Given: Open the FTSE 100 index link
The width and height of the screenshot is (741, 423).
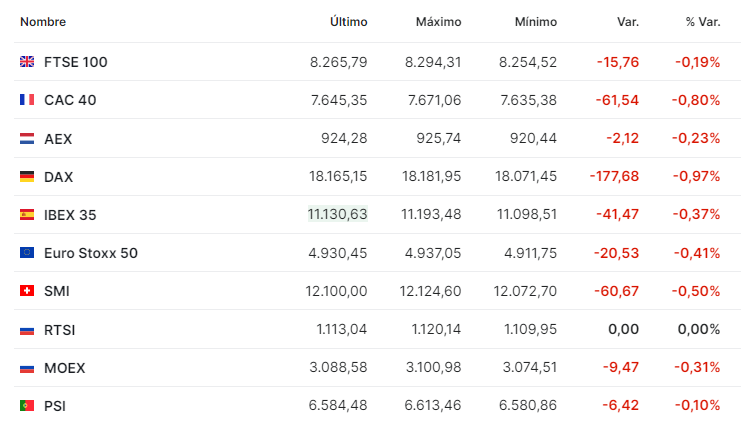Looking at the screenshot, I should [x=76, y=62].
